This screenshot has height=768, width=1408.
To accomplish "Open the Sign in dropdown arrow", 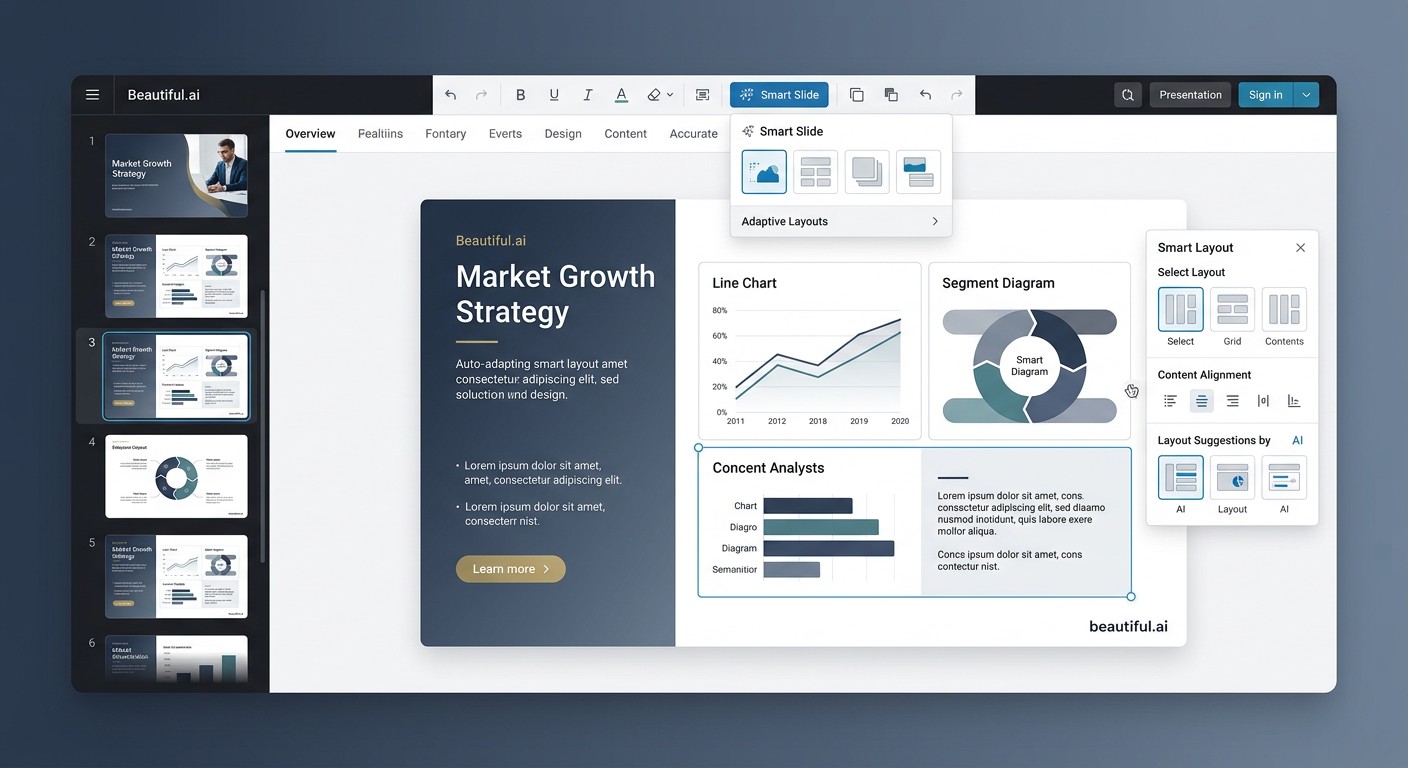I will pyautogui.click(x=1306, y=95).
